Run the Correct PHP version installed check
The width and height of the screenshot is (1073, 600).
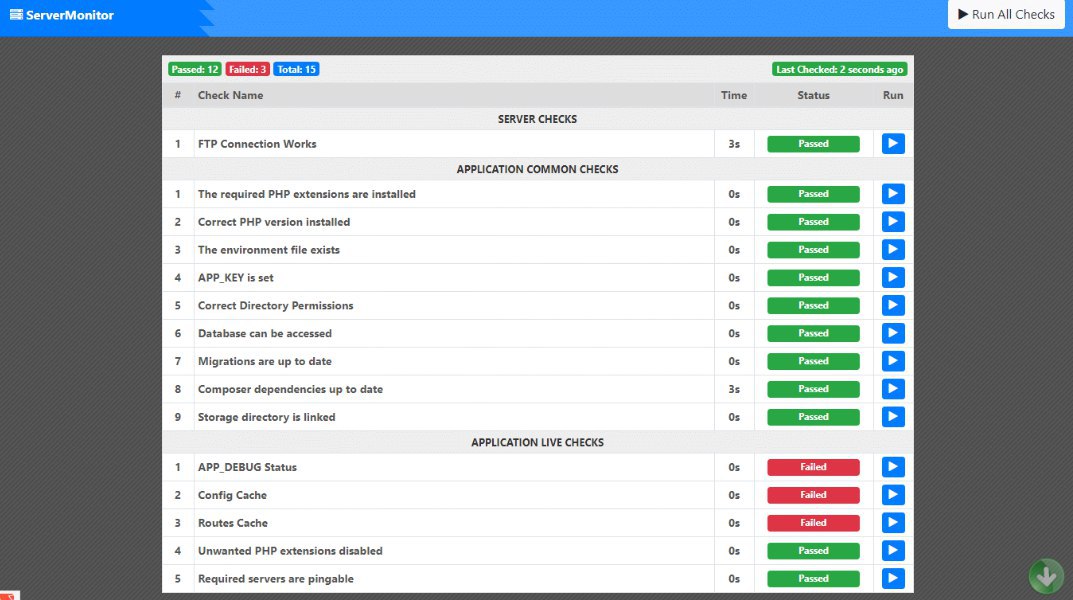(893, 222)
